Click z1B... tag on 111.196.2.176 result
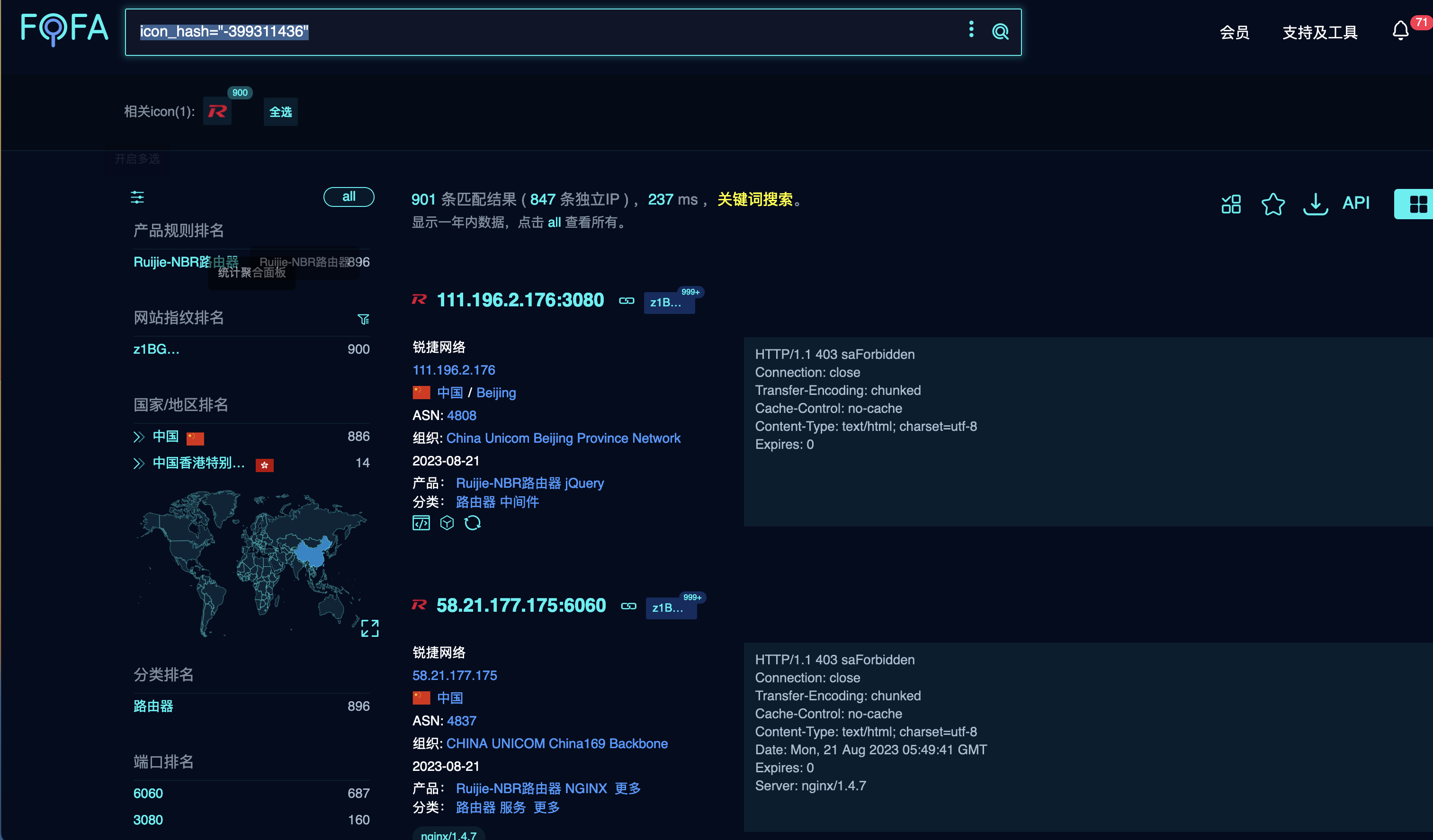 [x=669, y=303]
